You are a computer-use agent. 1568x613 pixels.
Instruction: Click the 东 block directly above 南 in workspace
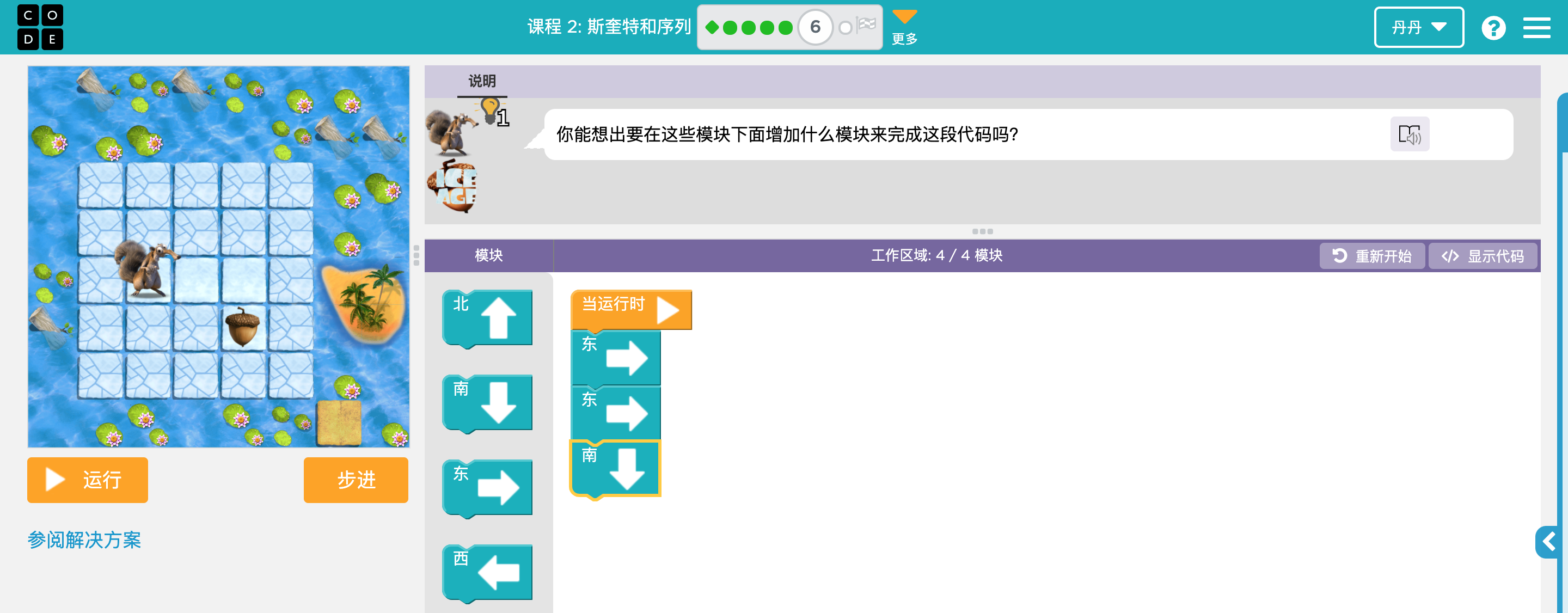tap(615, 413)
